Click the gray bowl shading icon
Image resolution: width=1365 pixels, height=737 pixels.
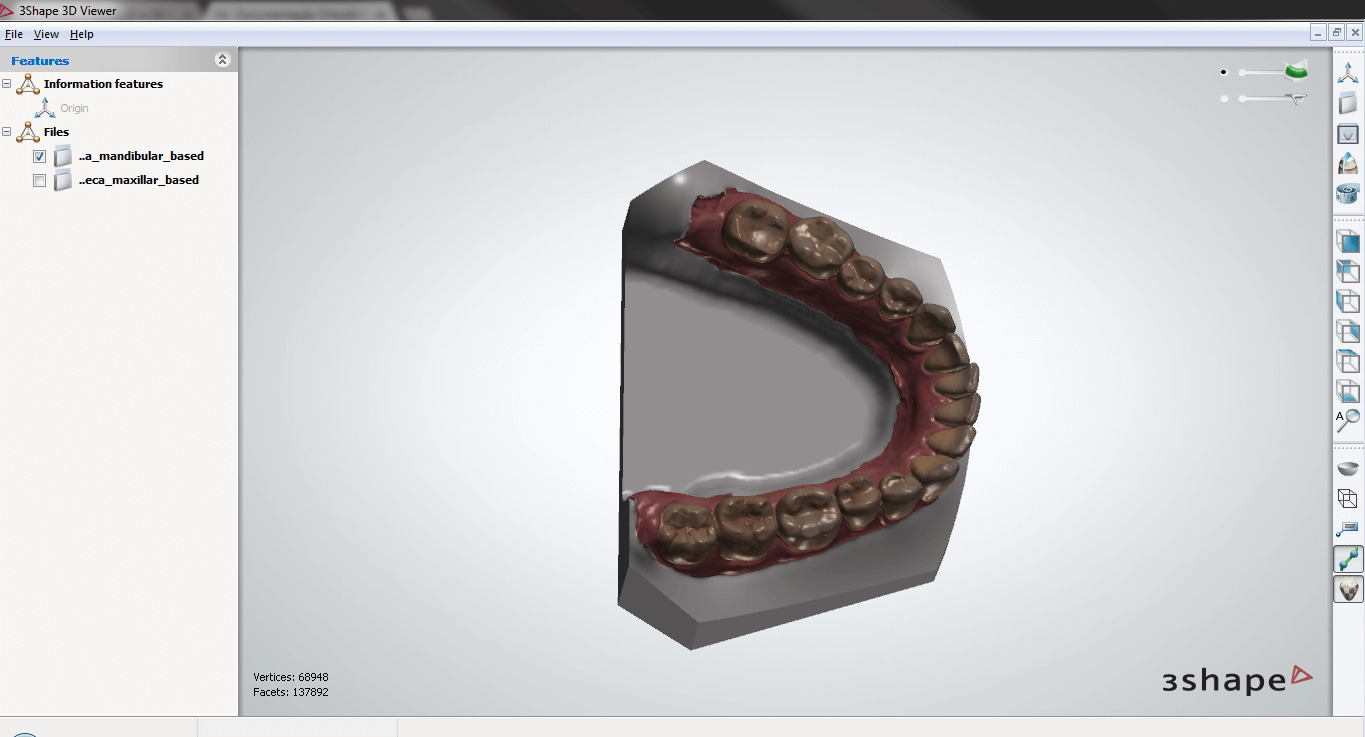[1348, 468]
